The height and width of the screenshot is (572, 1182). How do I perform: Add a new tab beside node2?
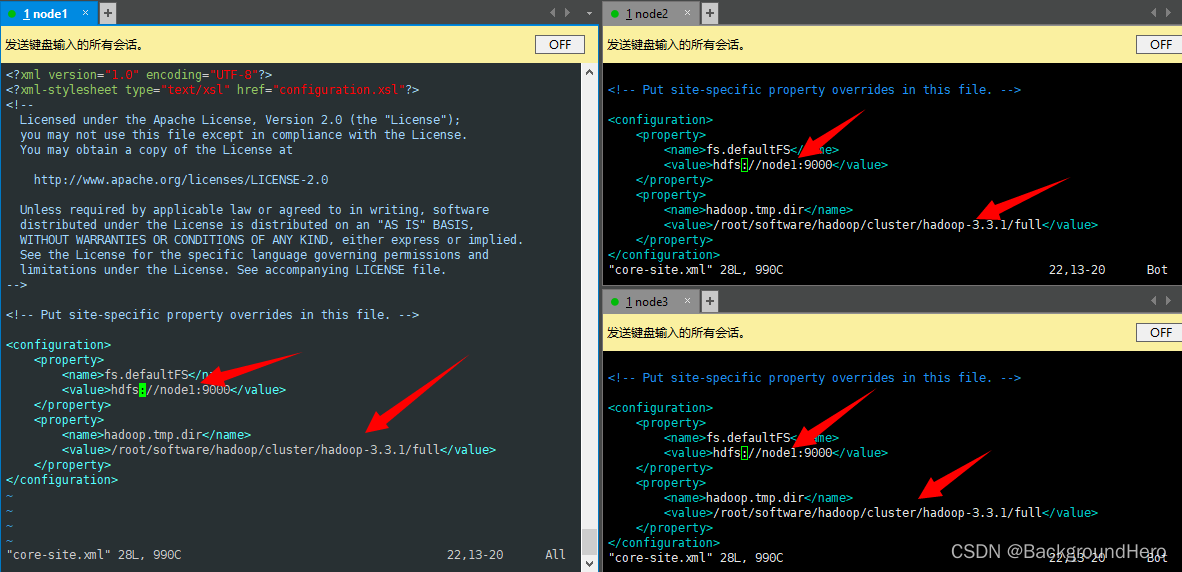[x=709, y=13]
